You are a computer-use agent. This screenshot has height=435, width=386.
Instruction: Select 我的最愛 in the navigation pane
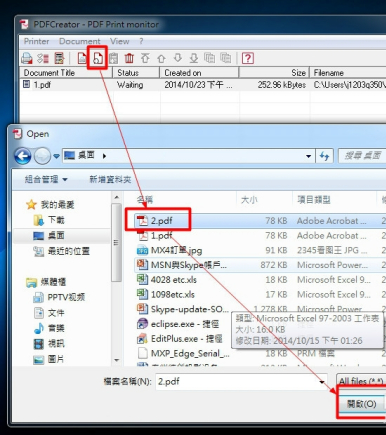click(x=50, y=204)
